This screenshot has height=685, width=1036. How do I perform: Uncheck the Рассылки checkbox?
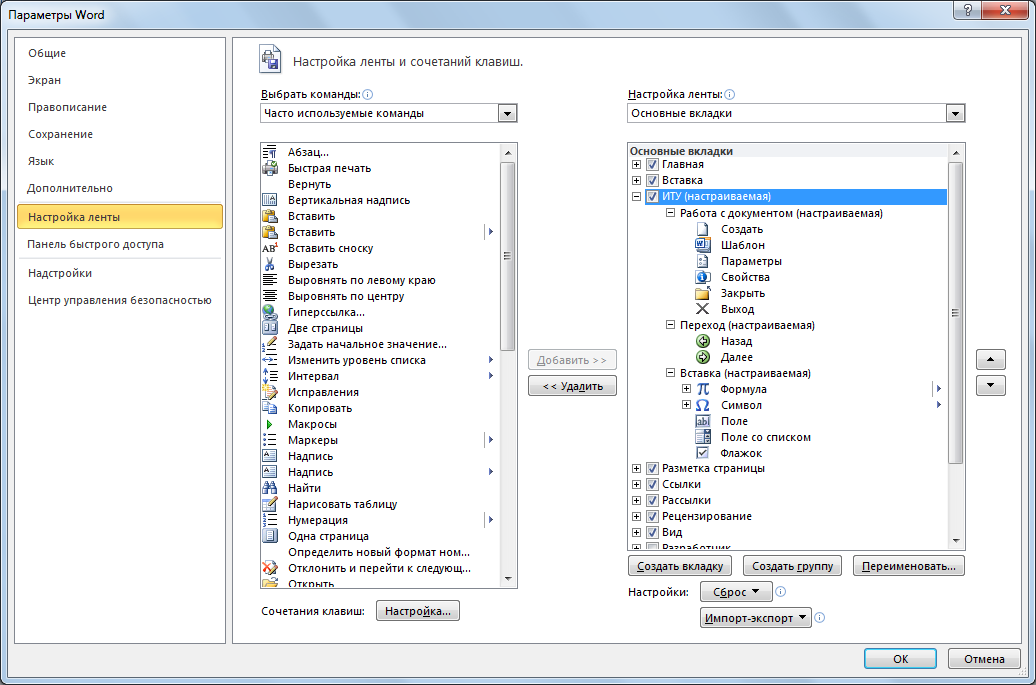[652, 500]
